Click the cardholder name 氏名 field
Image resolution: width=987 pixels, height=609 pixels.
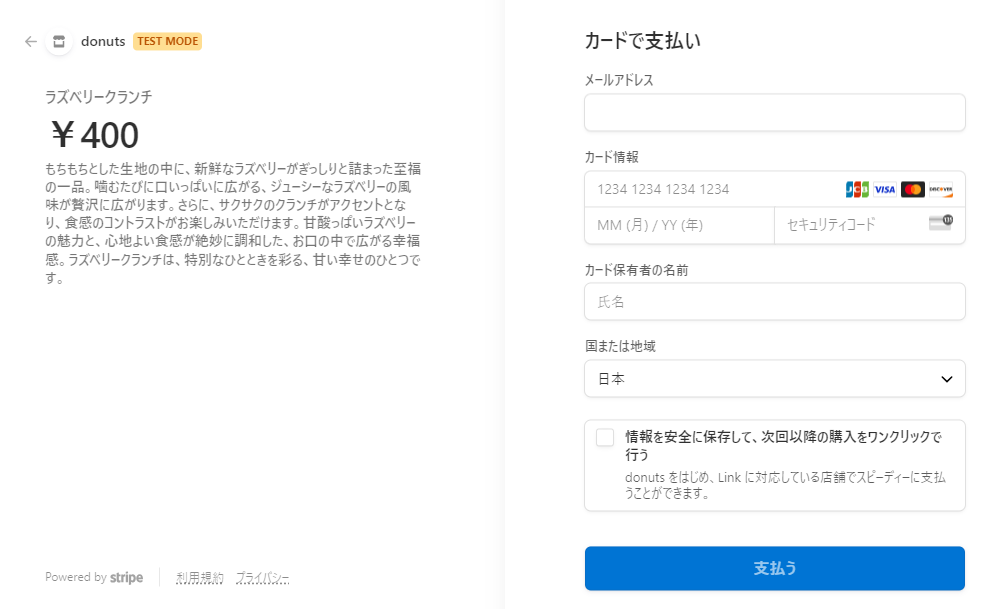coord(774,301)
